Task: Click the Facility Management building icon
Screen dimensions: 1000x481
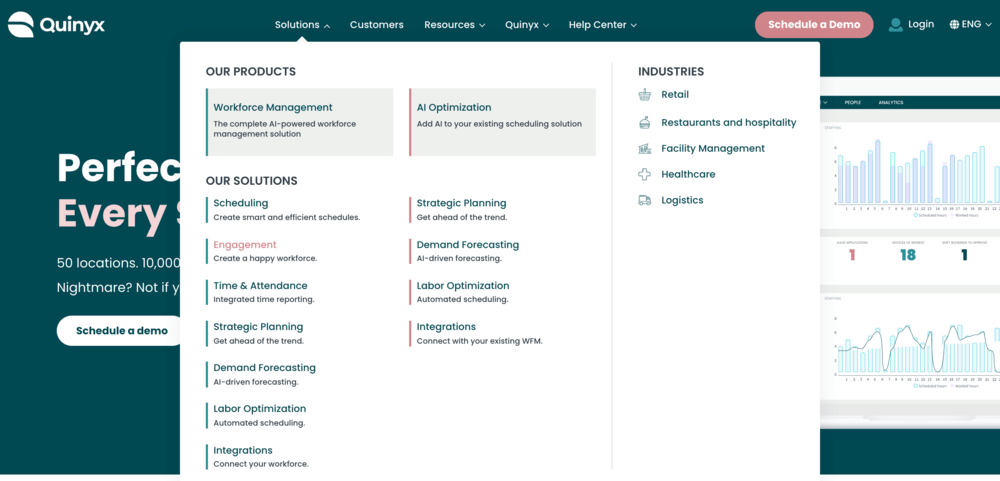Action: 644,149
